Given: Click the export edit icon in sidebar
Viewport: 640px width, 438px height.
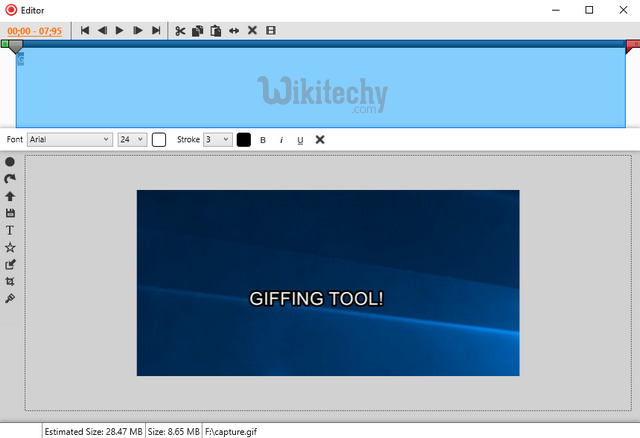Looking at the screenshot, I should (10, 265).
